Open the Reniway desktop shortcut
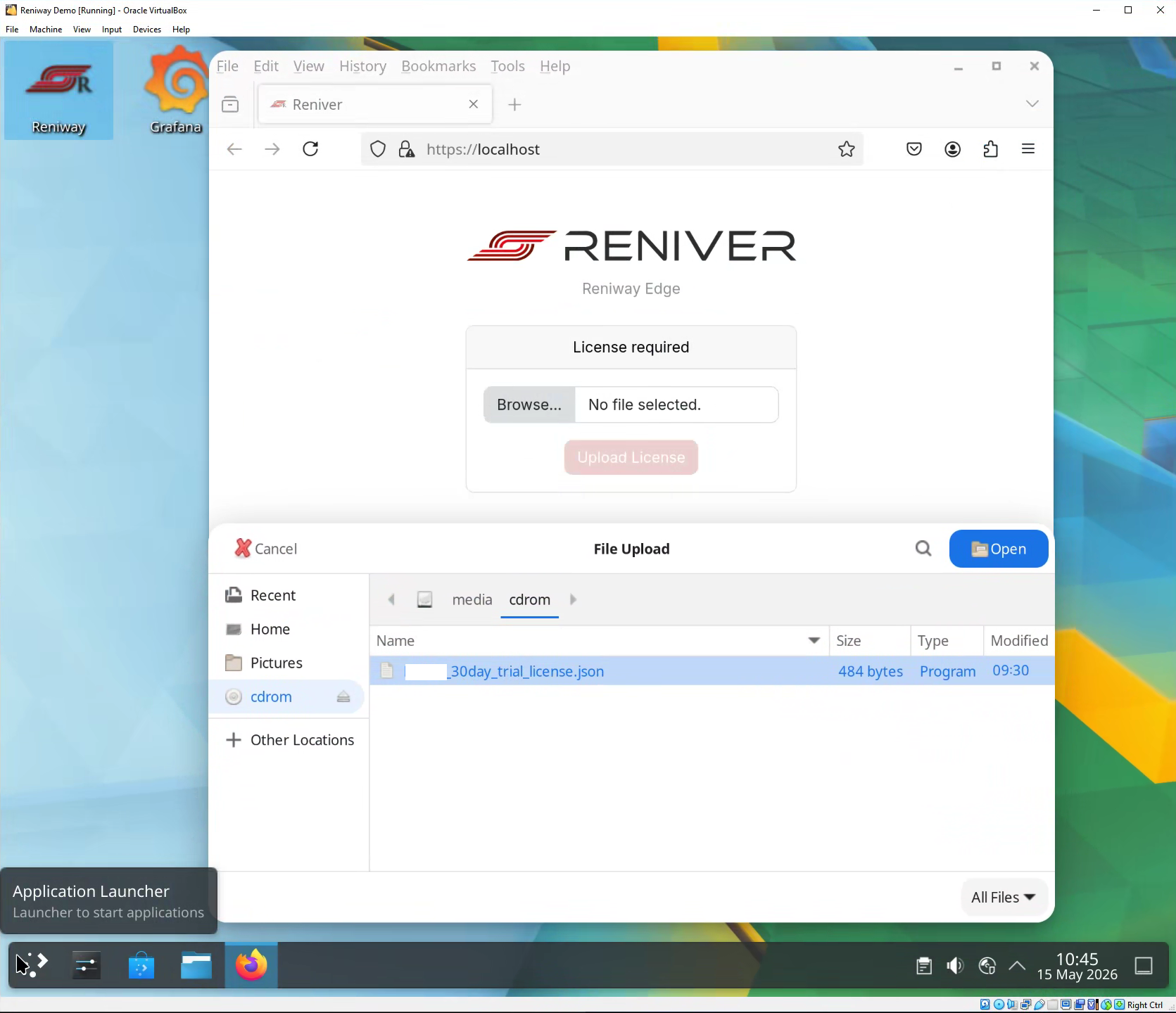 click(x=58, y=90)
